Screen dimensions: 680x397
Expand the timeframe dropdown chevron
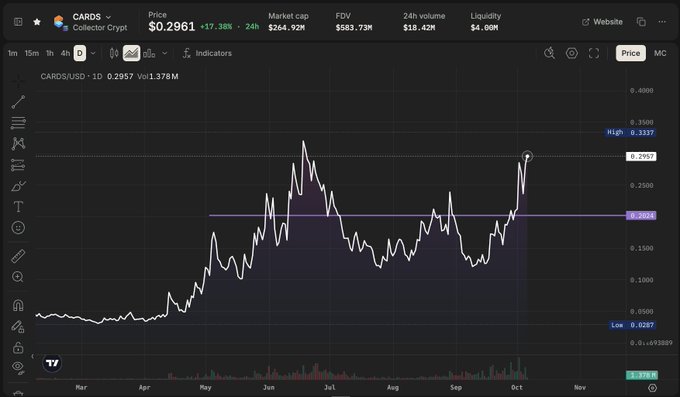click(93, 53)
